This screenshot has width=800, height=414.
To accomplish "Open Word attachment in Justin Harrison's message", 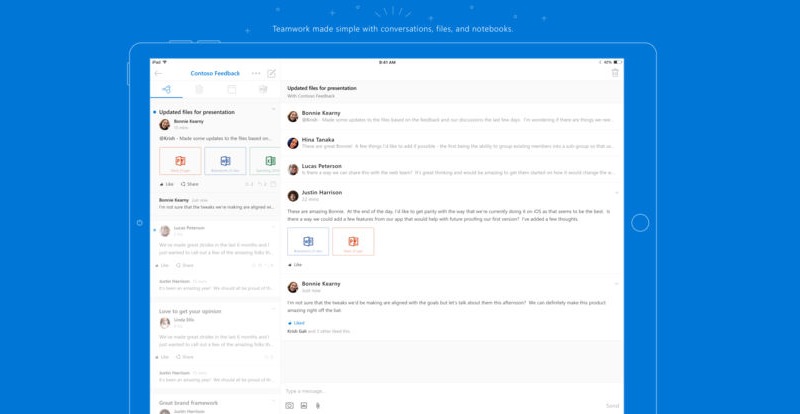I will 308,241.
